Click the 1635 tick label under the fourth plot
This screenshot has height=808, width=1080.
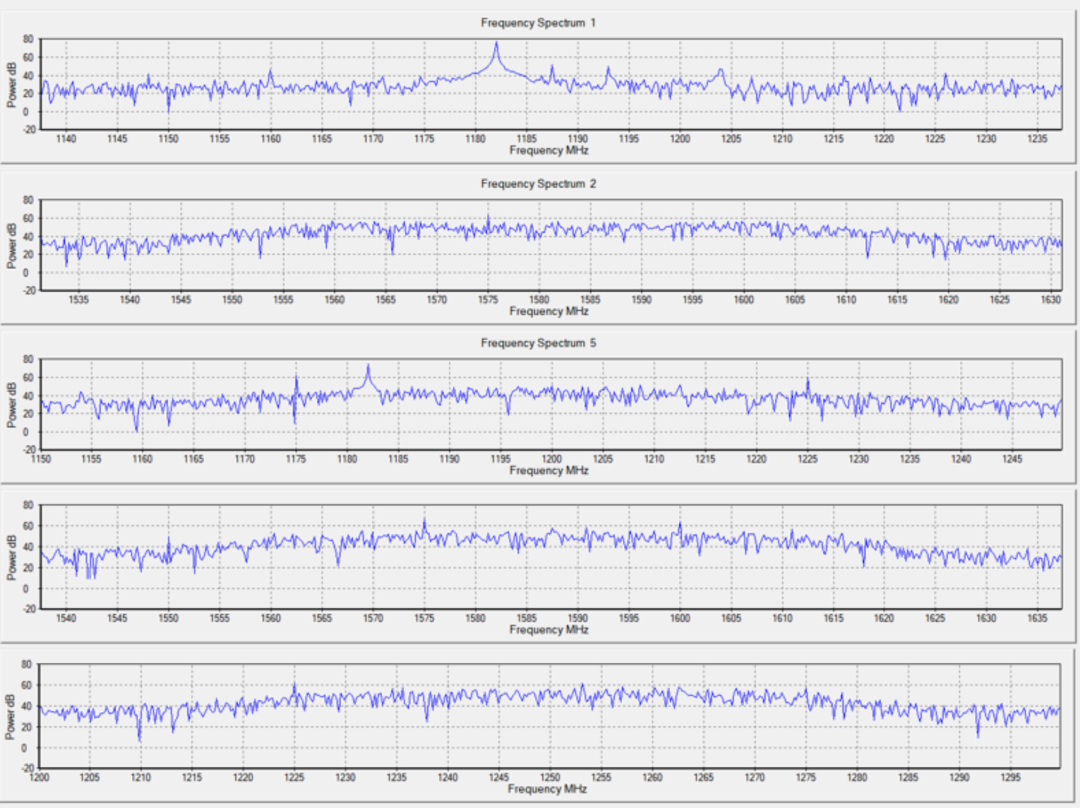(x=1036, y=619)
